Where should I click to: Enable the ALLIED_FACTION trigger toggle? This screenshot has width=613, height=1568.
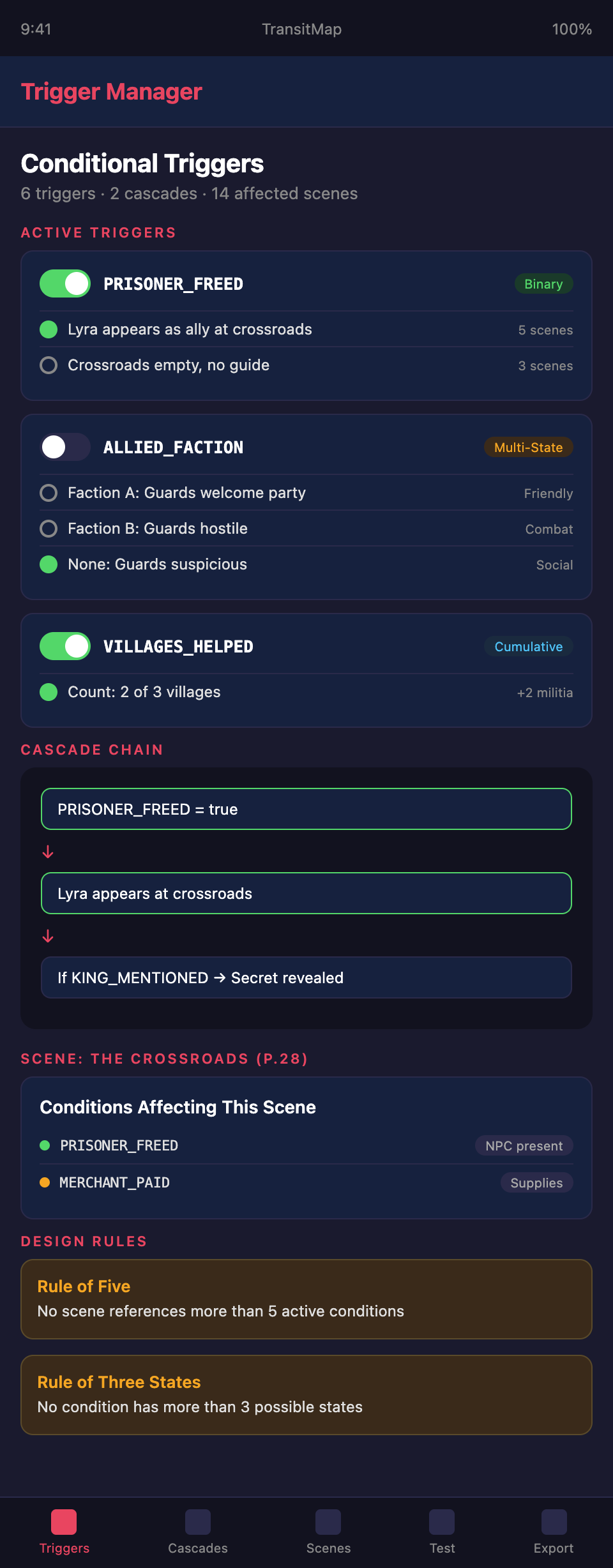[x=65, y=447]
